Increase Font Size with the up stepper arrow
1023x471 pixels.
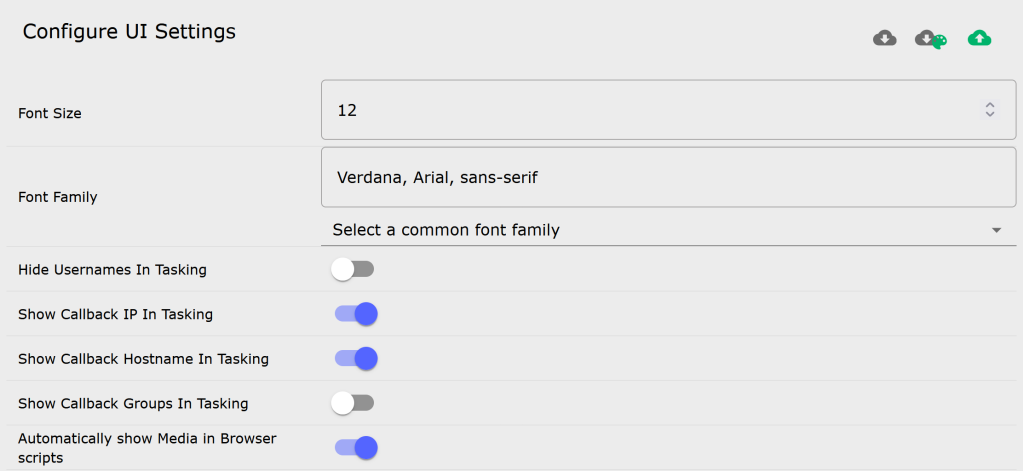pyautogui.click(x=990, y=105)
